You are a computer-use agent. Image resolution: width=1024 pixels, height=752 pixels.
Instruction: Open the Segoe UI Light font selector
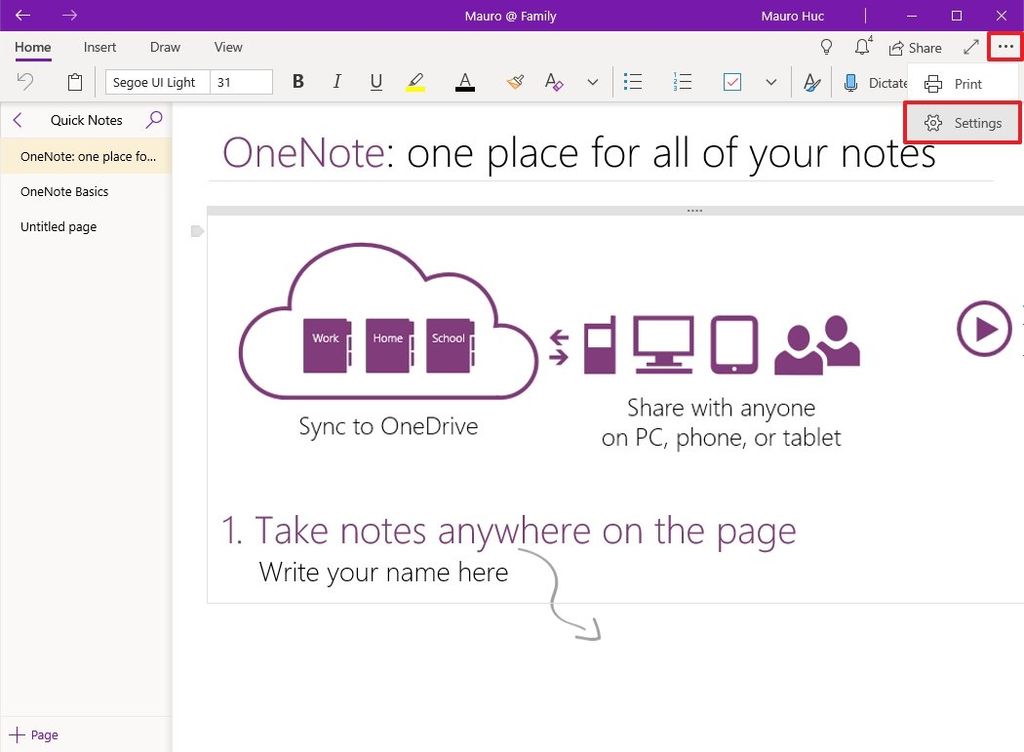pos(158,82)
